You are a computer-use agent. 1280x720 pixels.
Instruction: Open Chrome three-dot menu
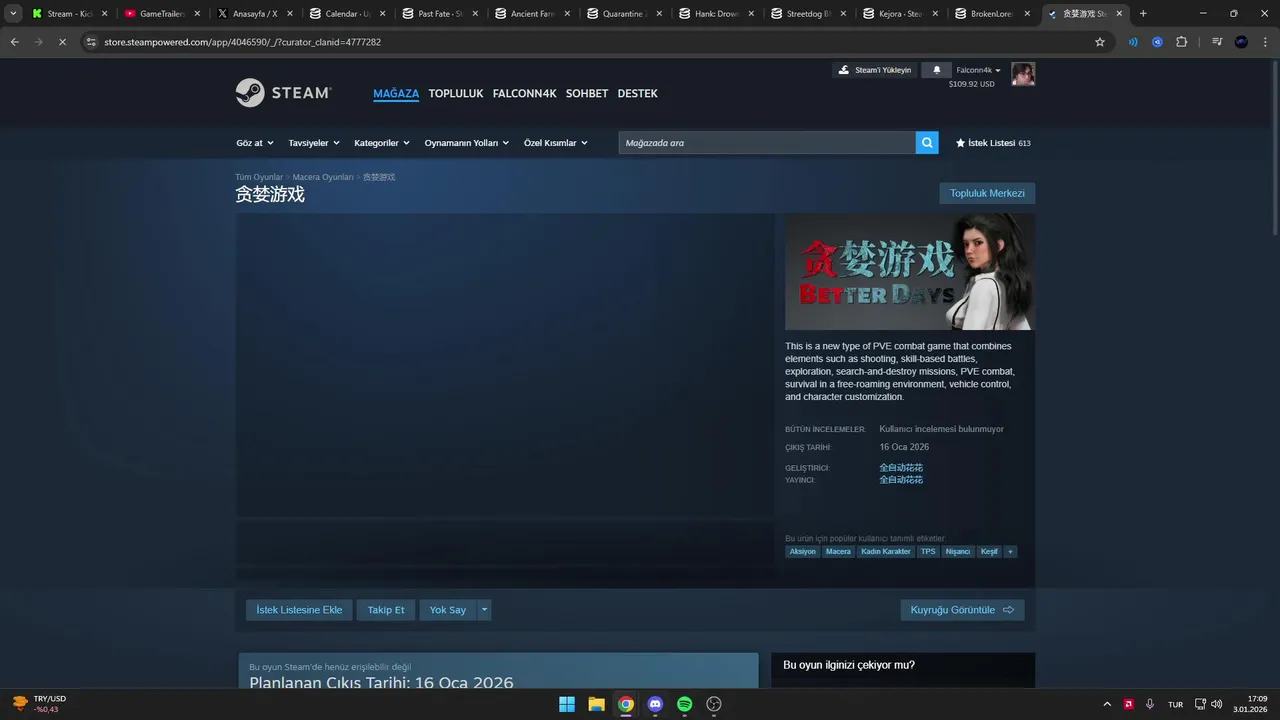tap(1265, 42)
